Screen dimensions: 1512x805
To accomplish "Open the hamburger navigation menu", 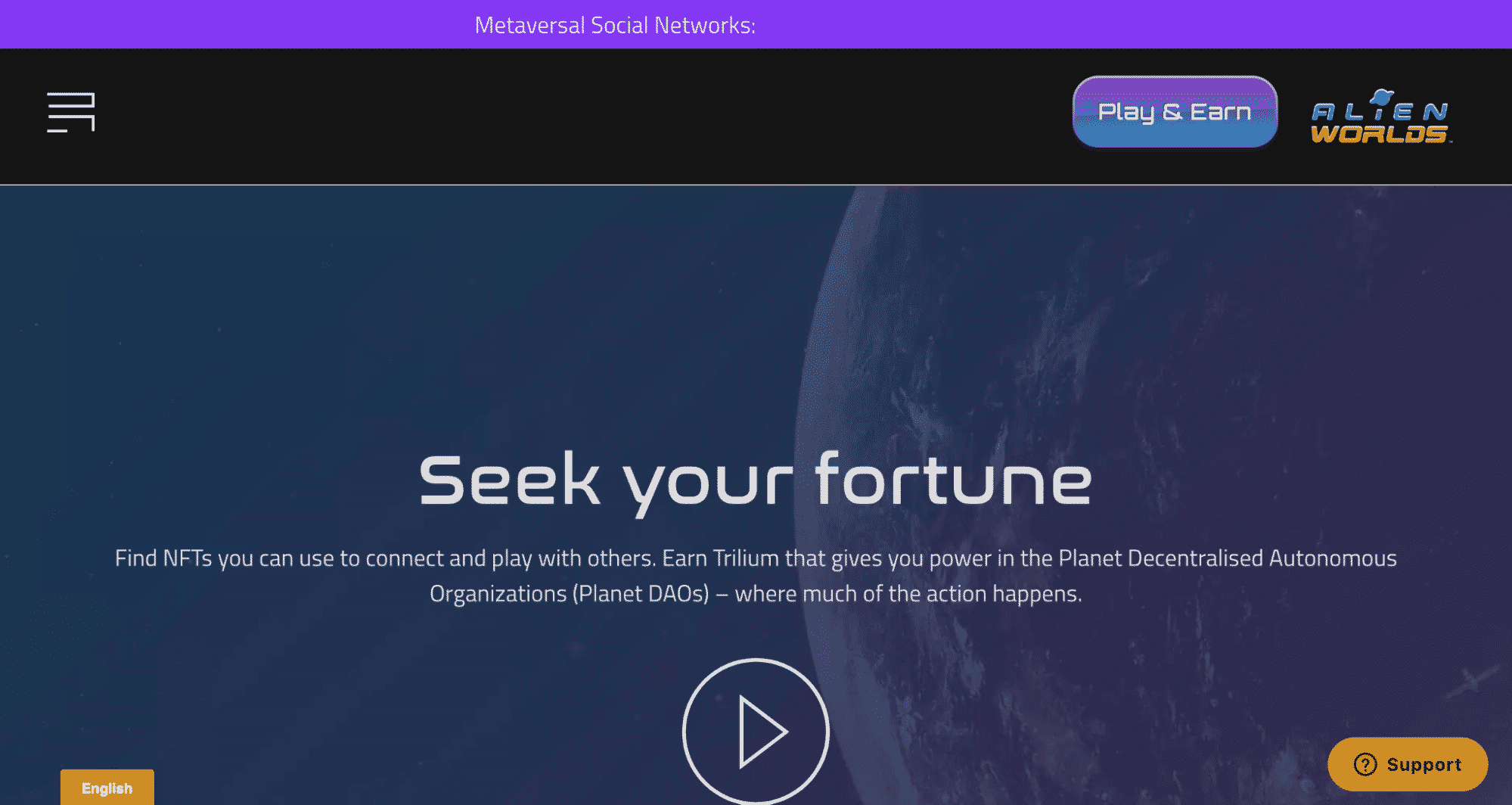I will (x=70, y=112).
